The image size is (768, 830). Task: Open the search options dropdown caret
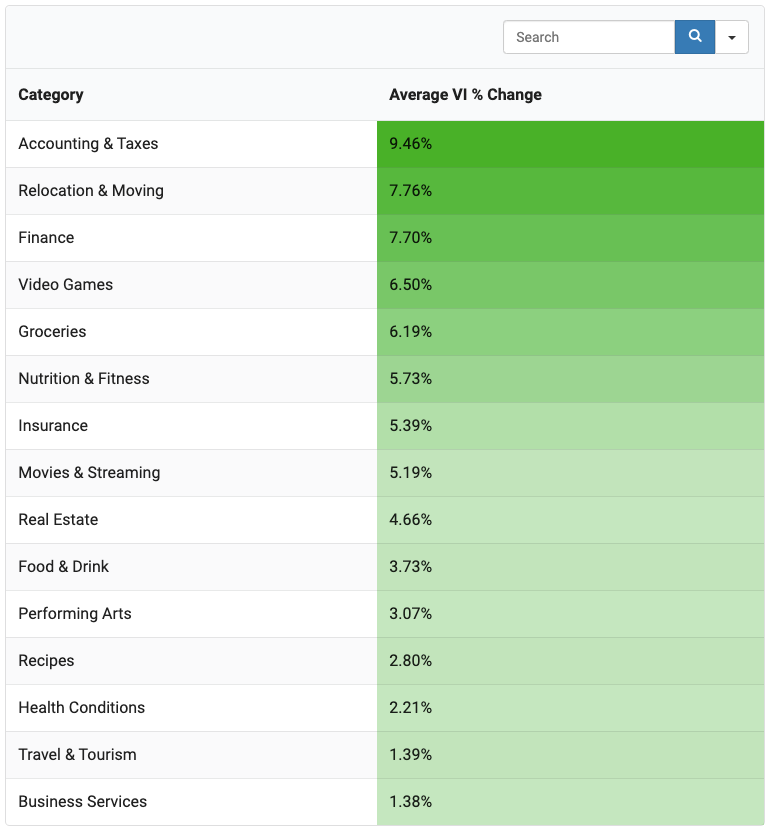[731, 37]
